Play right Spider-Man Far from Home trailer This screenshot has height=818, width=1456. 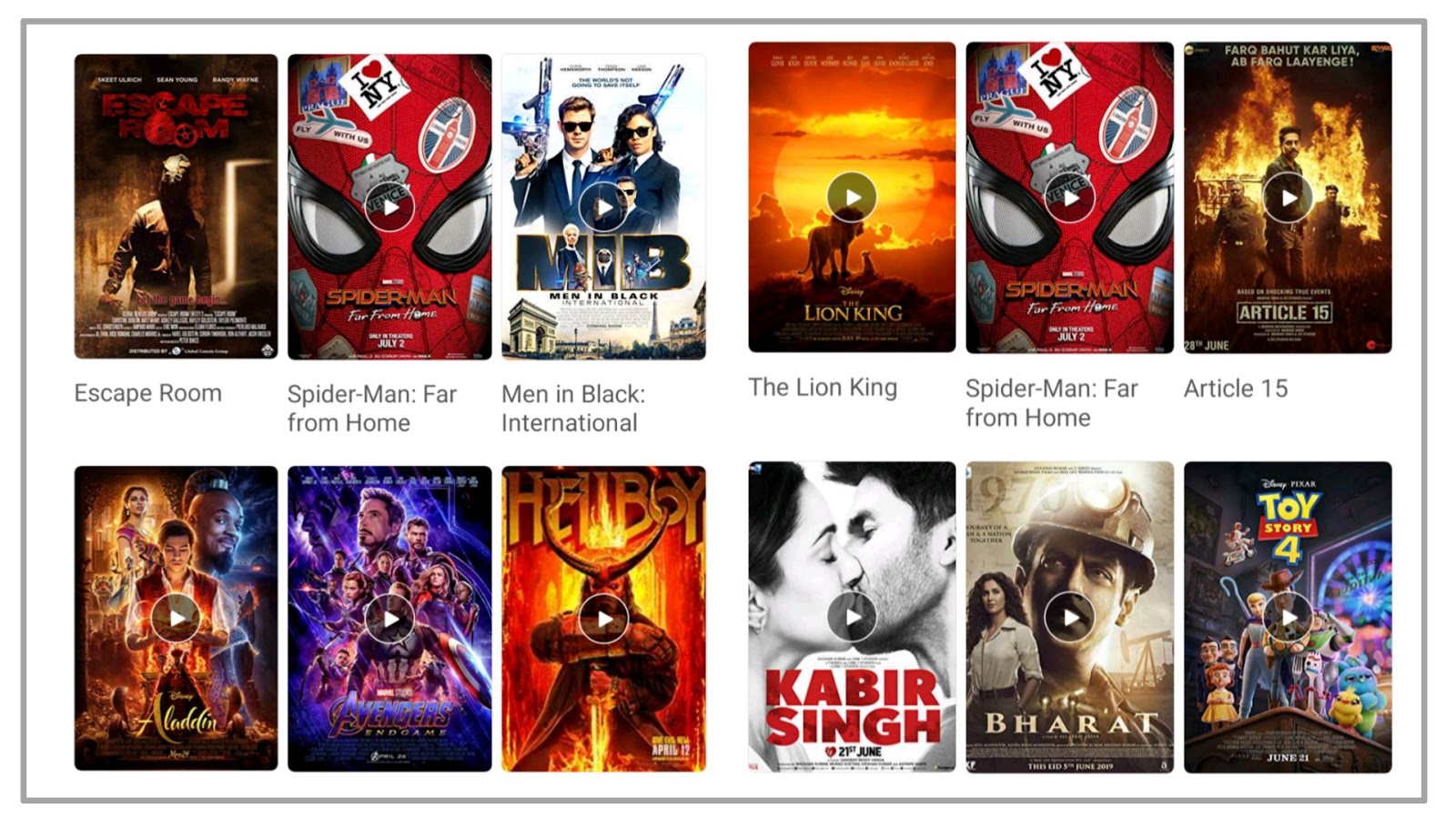[1069, 197]
